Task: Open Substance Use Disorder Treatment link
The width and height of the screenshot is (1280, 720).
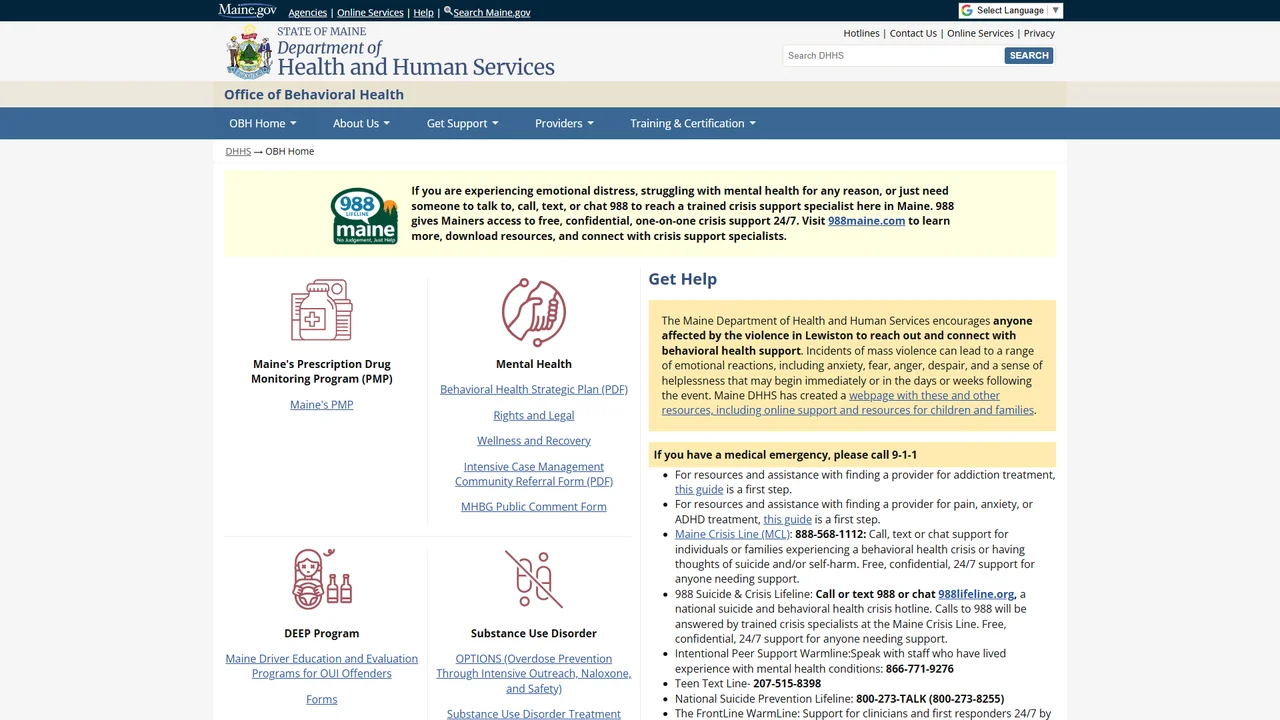Action: pos(534,714)
